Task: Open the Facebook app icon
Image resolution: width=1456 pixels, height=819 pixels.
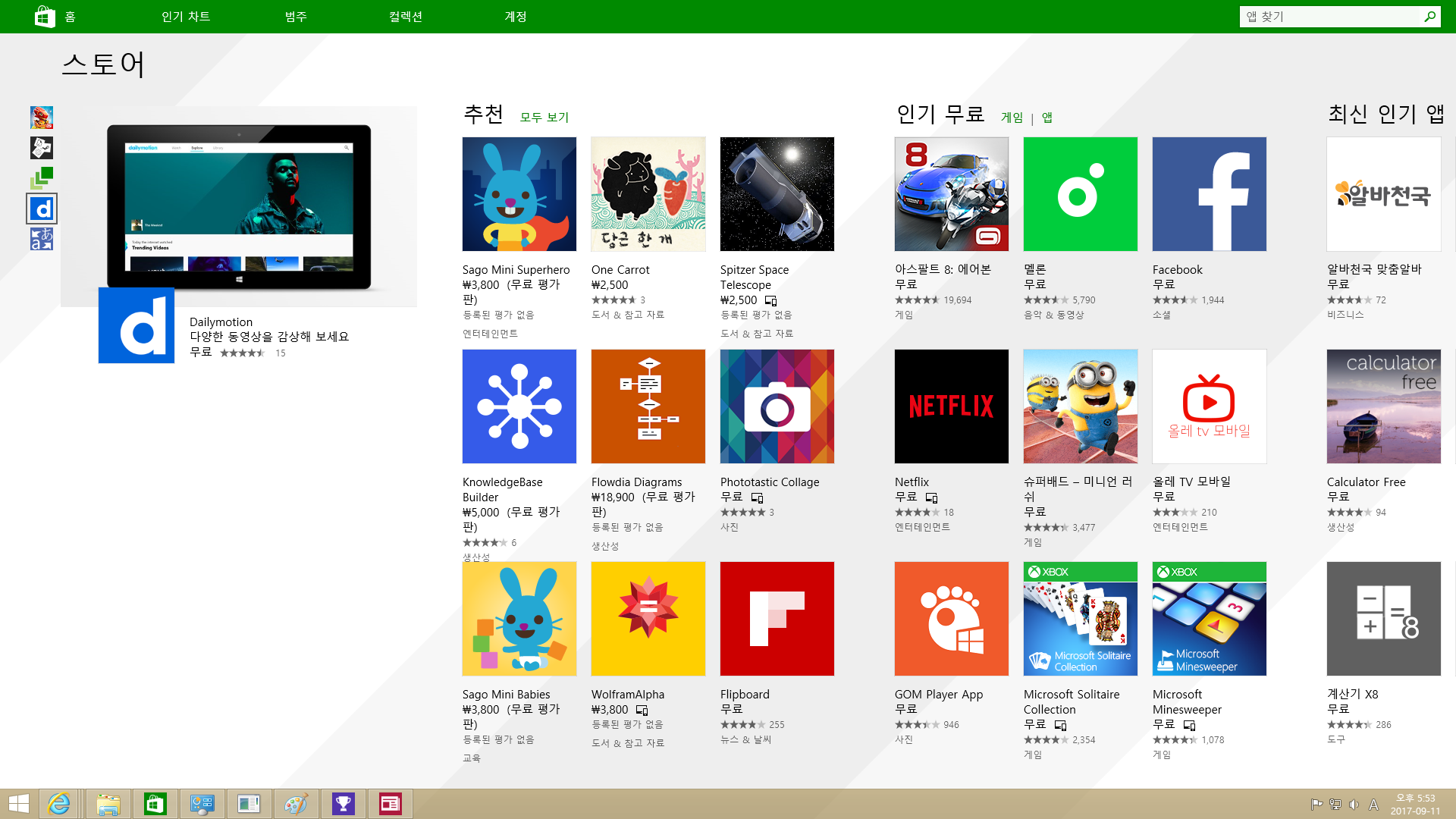Action: point(1210,194)
